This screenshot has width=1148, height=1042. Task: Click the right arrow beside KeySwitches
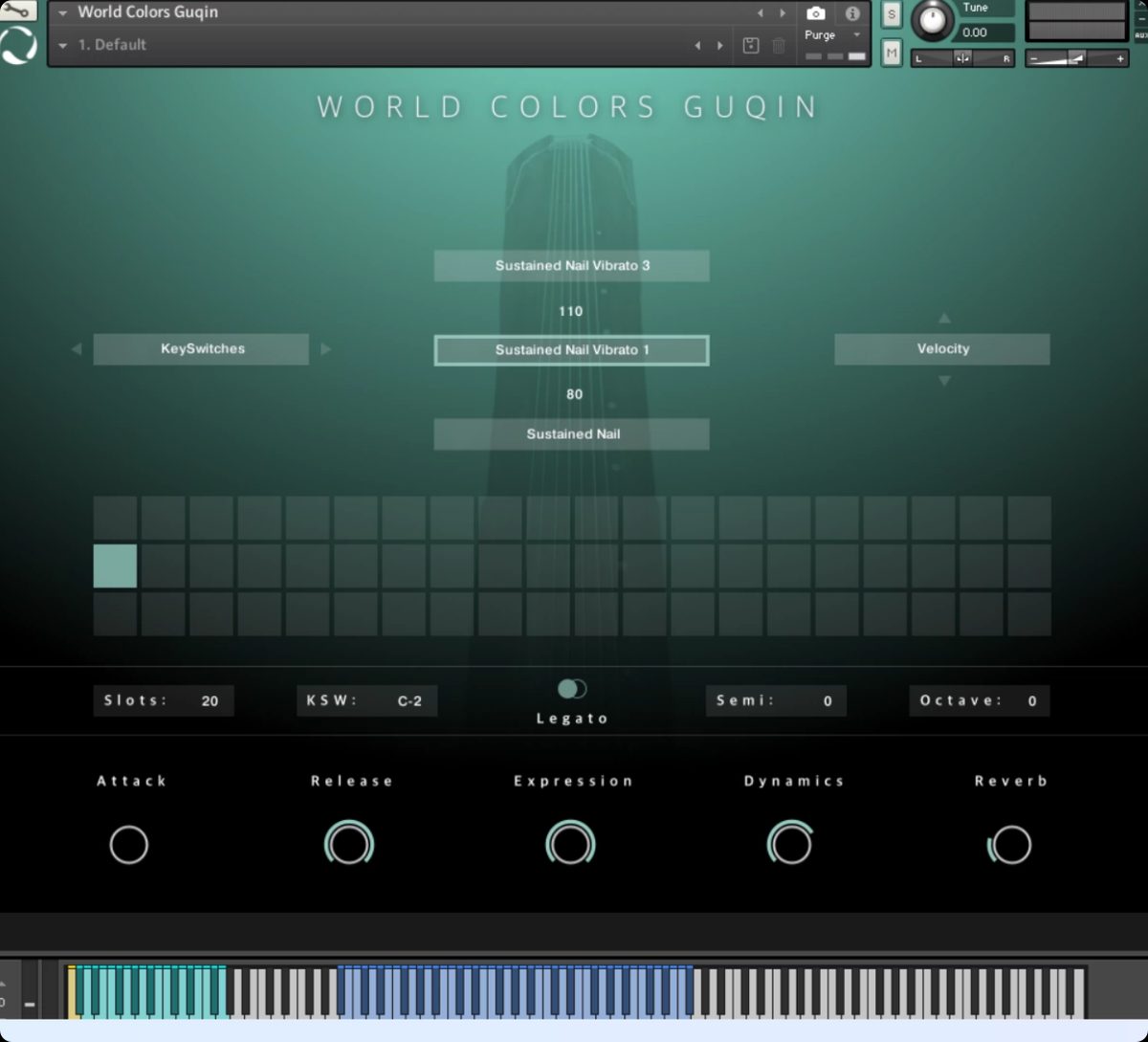325,349
